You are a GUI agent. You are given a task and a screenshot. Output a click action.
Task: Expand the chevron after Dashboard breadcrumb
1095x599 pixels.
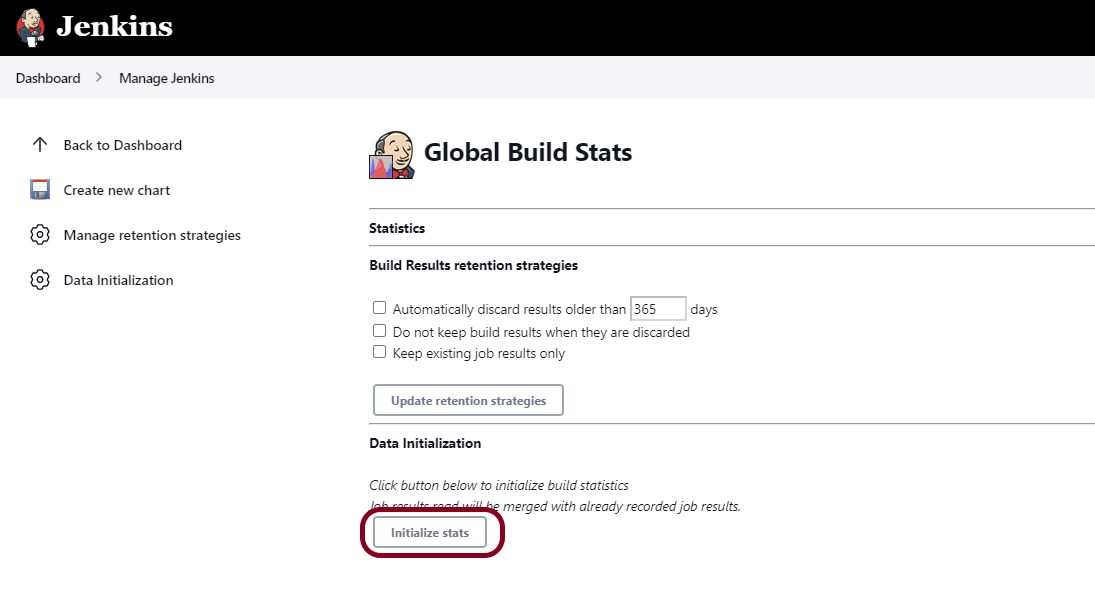coord(99,78)
